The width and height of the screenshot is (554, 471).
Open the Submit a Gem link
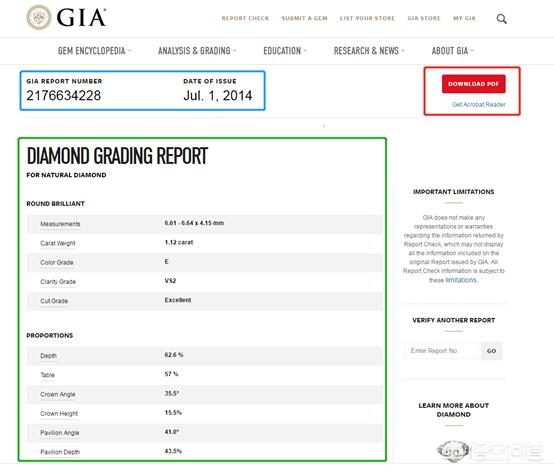click(304, 18)
